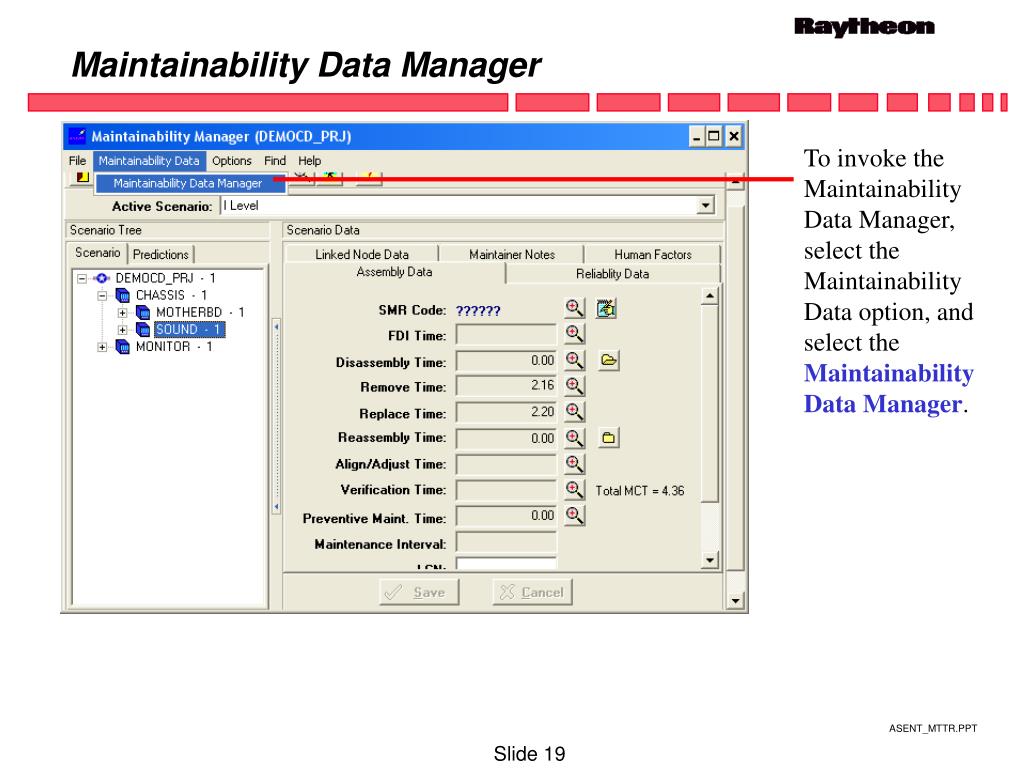Select the MOTHERBD - 1 tree item
Screen dimensions: 1024x768
click(x=200, y=312)
